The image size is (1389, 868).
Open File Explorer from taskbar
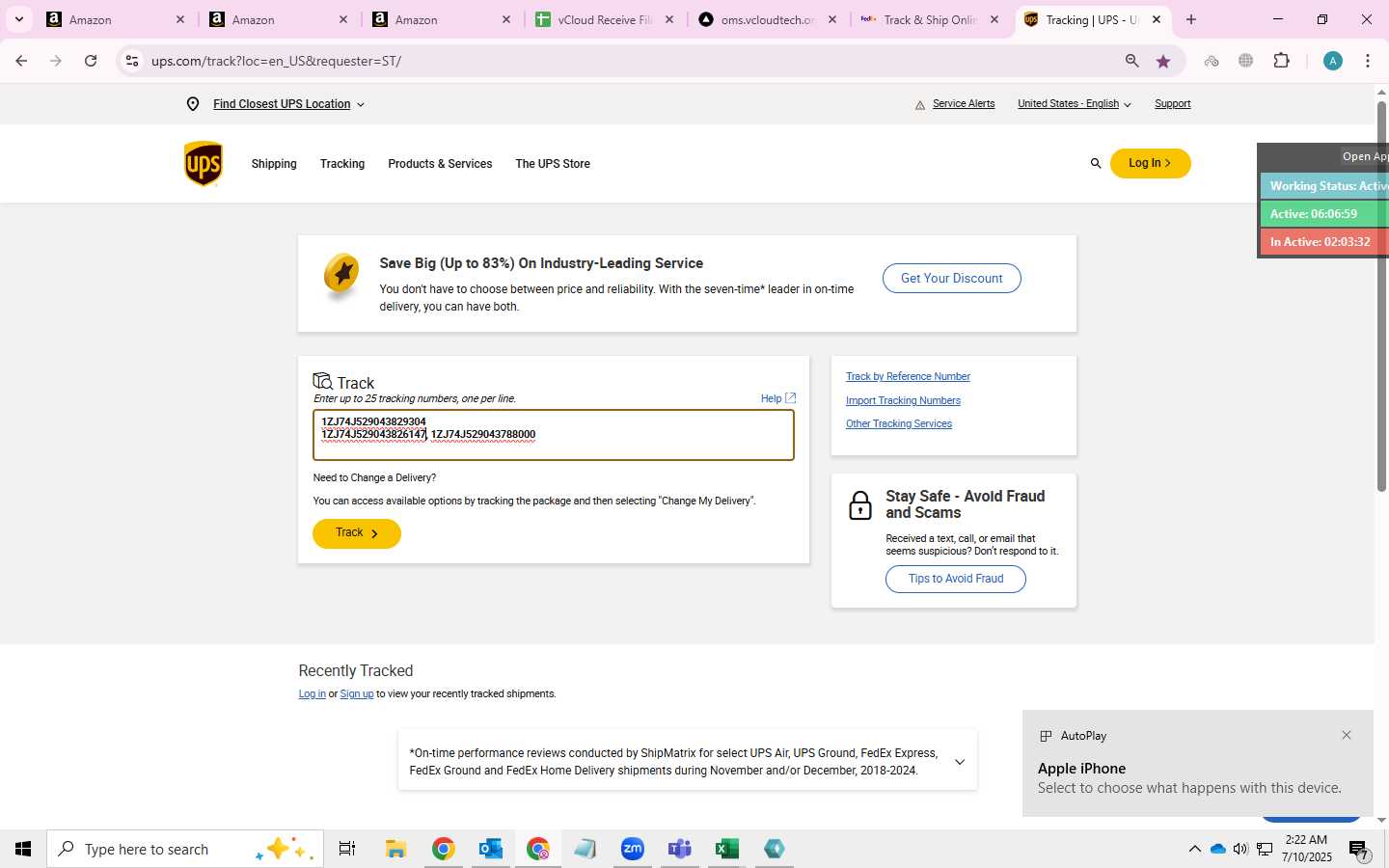click(395, 849)
